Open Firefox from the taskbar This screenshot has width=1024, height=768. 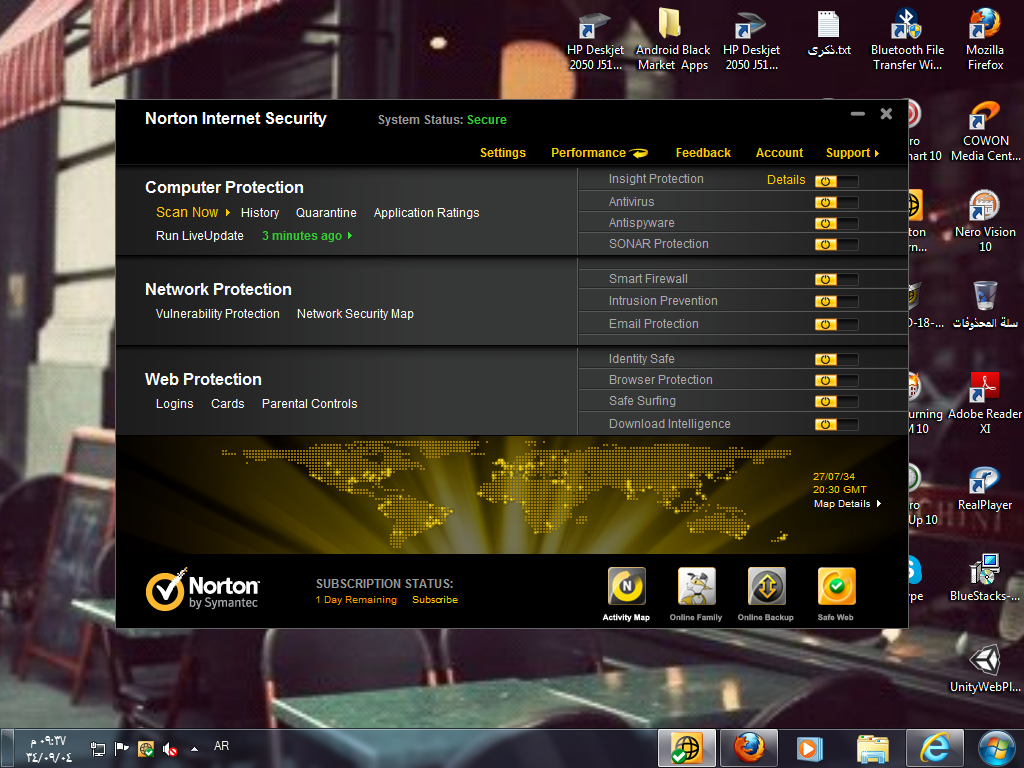(749, 748)
